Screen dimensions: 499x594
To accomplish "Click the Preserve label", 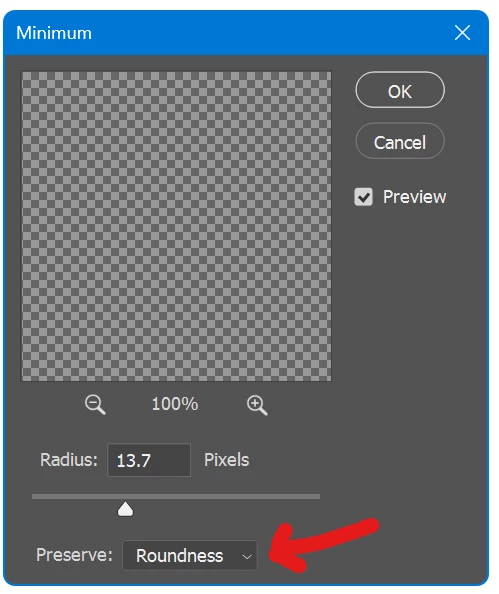I will [74, 555].
